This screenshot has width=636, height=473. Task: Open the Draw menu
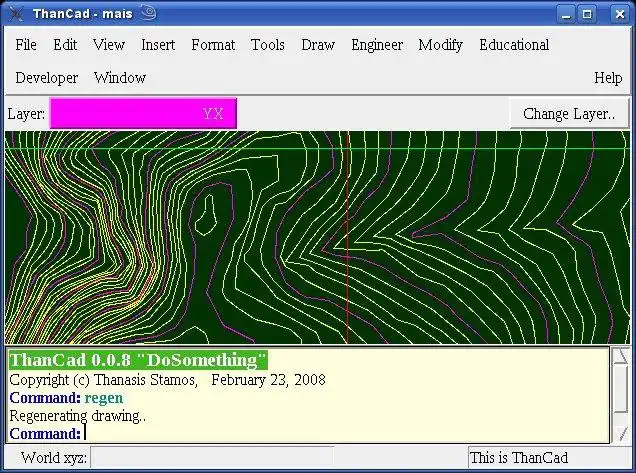318,45
